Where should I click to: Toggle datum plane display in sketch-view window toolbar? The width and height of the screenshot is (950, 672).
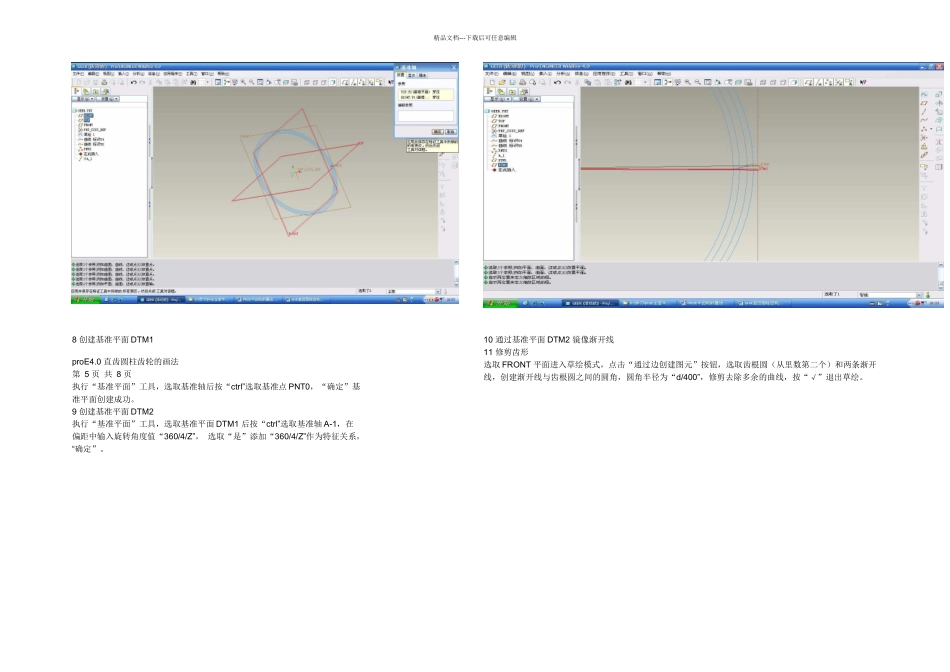808,82
